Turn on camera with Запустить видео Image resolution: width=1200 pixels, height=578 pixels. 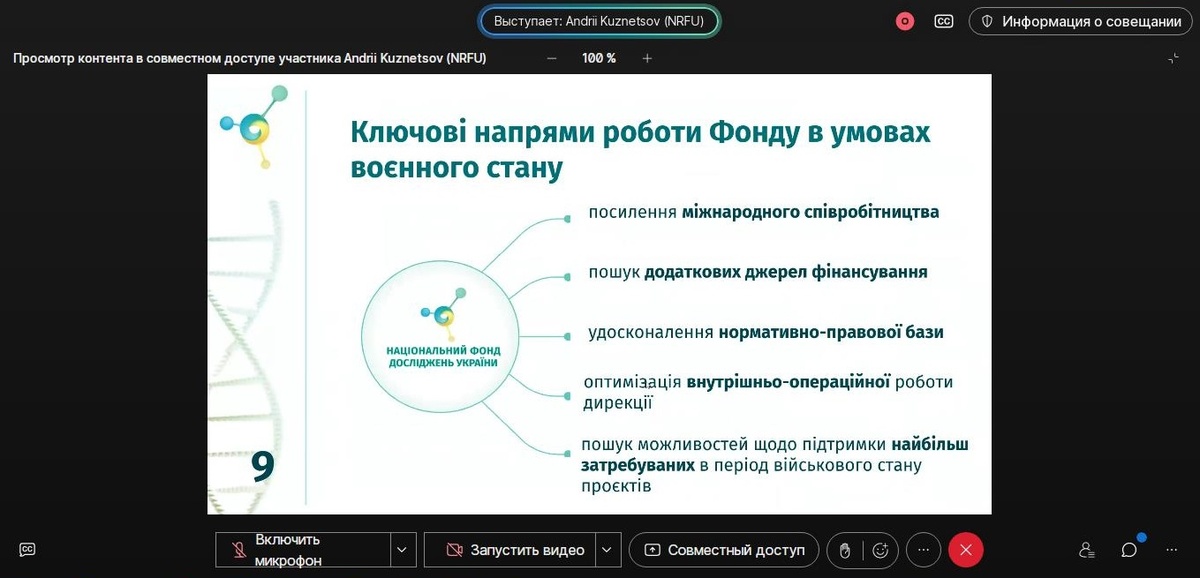click(x=510, y=550)
